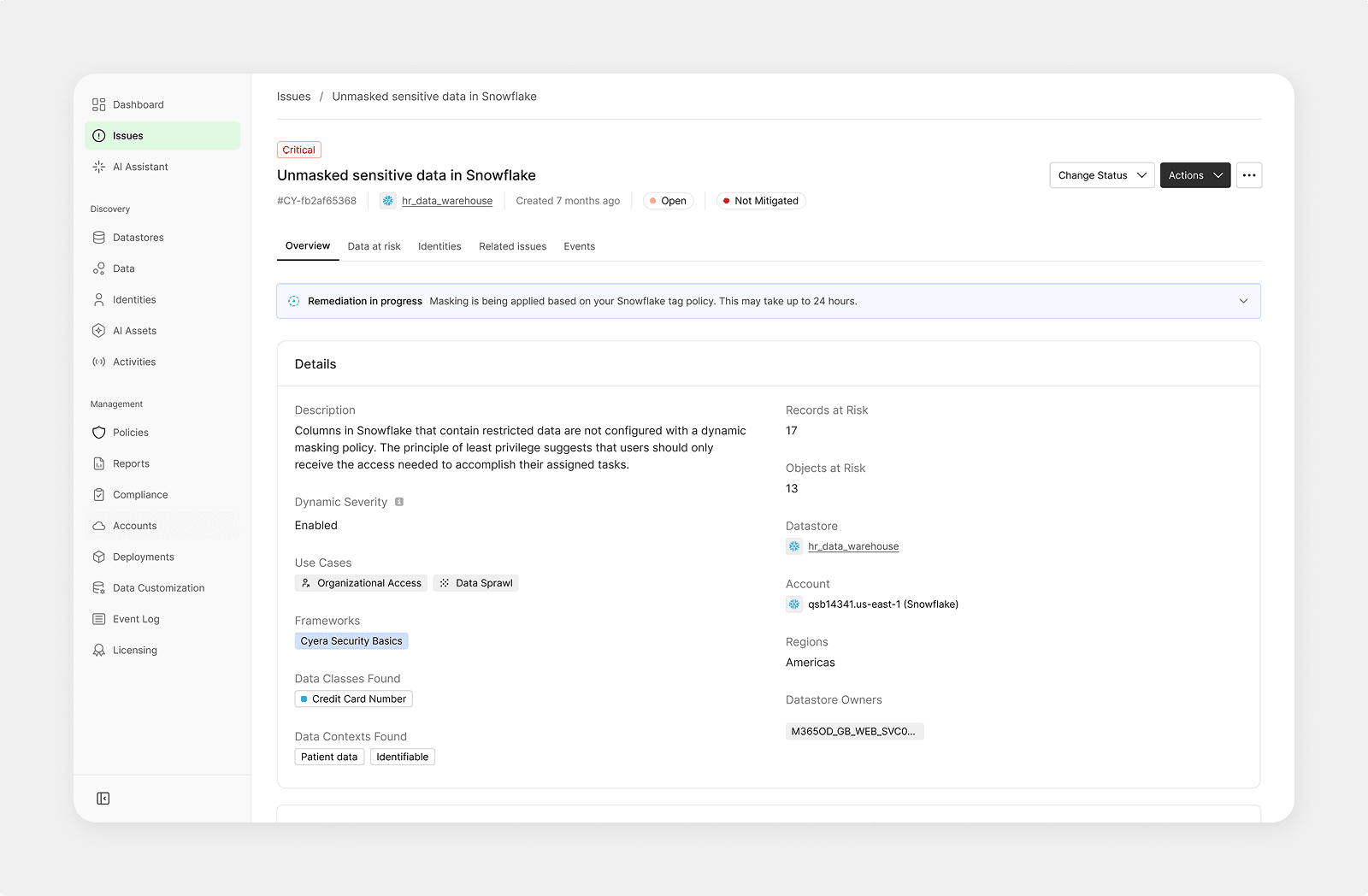
Task: Open the Event Log section
Action: click(99, 618)
